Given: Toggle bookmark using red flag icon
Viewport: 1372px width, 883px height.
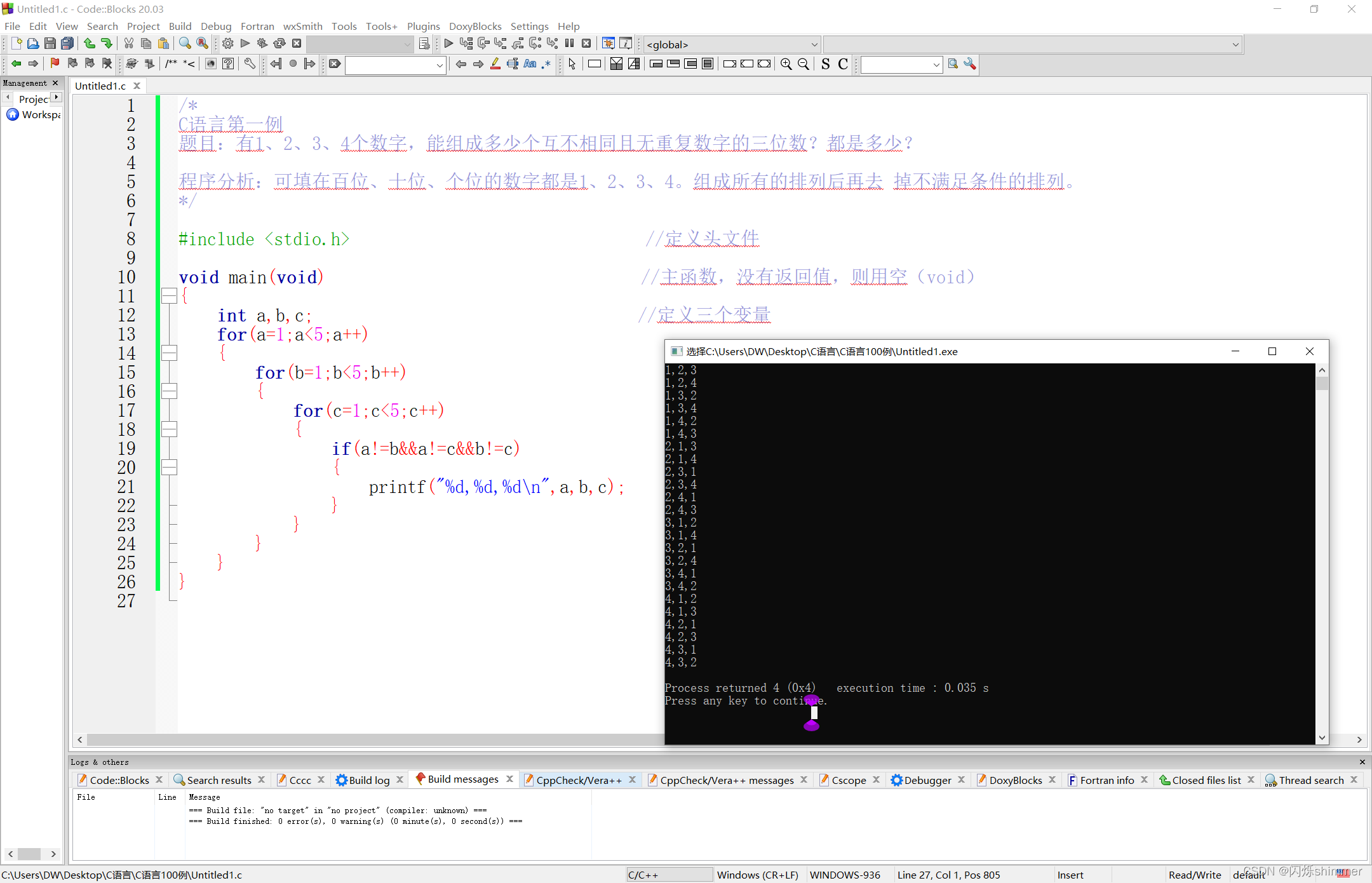Looking at the screenshot, I should click(55, 64).
